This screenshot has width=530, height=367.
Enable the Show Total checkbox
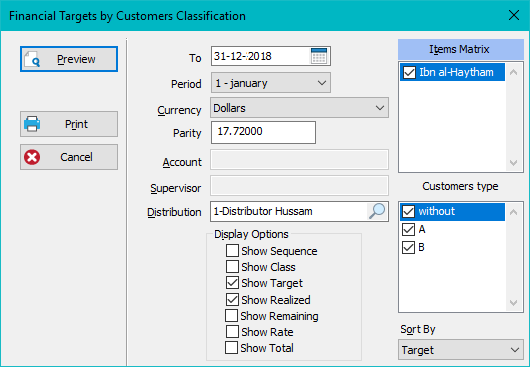pos(232,347)
